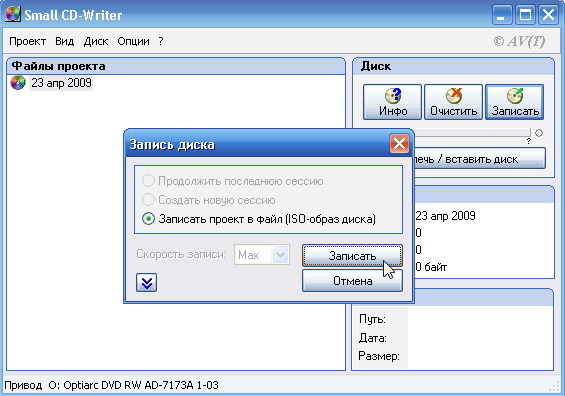This screenshot has height=396, width=565.
Task: Open the Проект menu
Action: click(x=27, y=41)
